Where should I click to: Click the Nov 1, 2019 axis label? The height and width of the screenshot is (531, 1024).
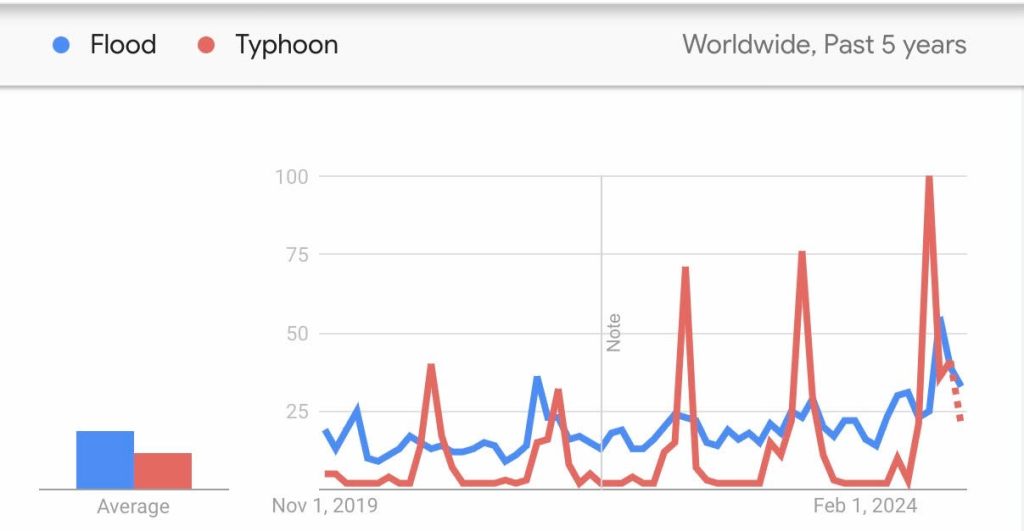325,505
